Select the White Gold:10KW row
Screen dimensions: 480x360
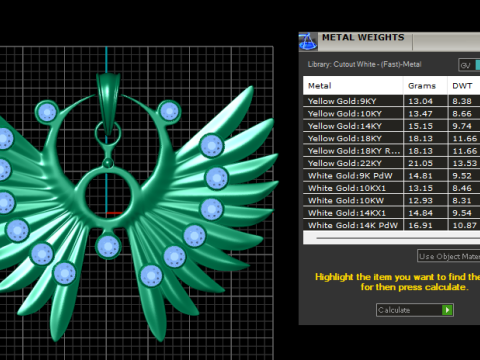392,200
